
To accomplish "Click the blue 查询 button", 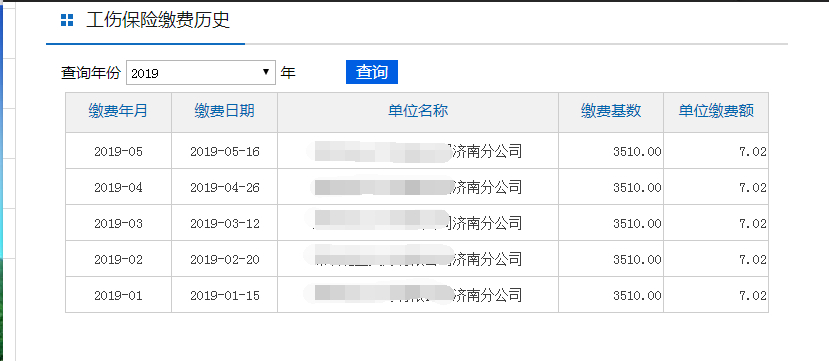I will pos(372,72).
